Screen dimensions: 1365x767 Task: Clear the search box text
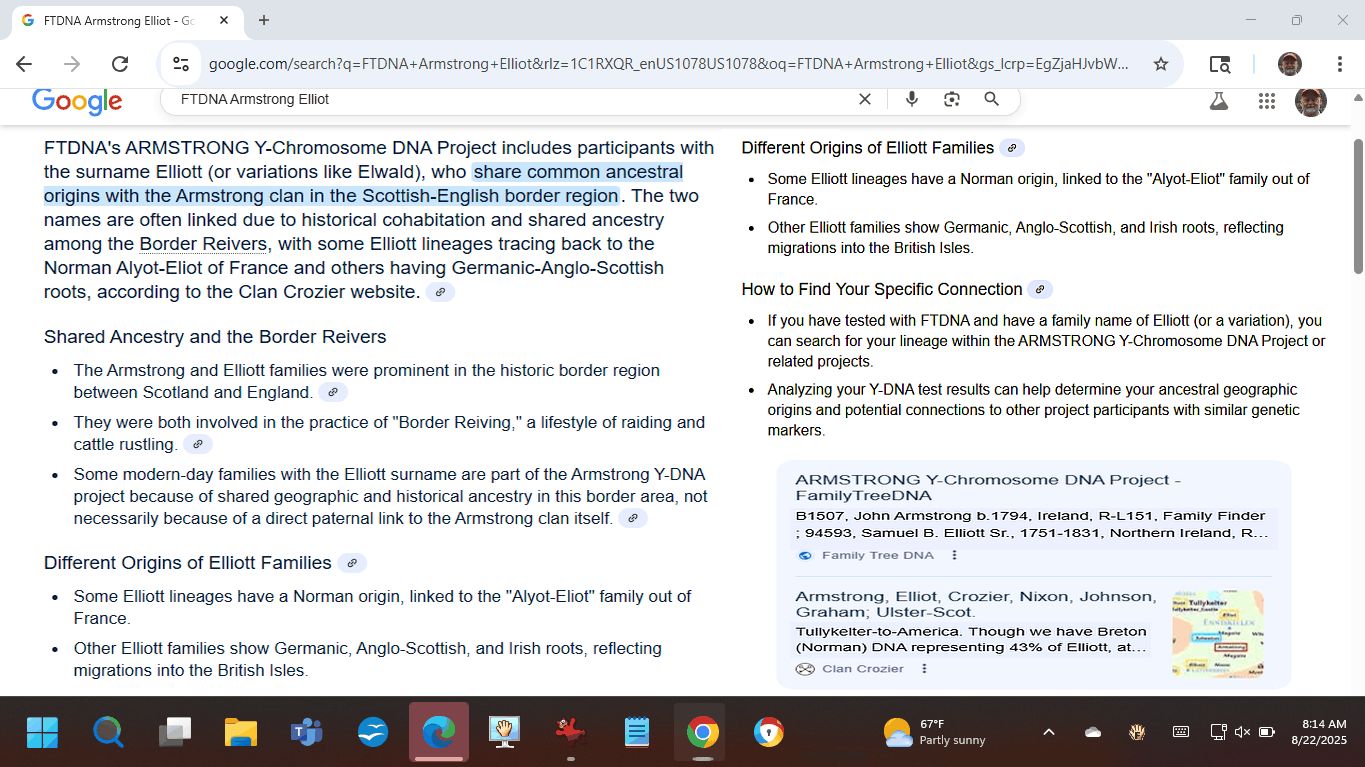865,99
